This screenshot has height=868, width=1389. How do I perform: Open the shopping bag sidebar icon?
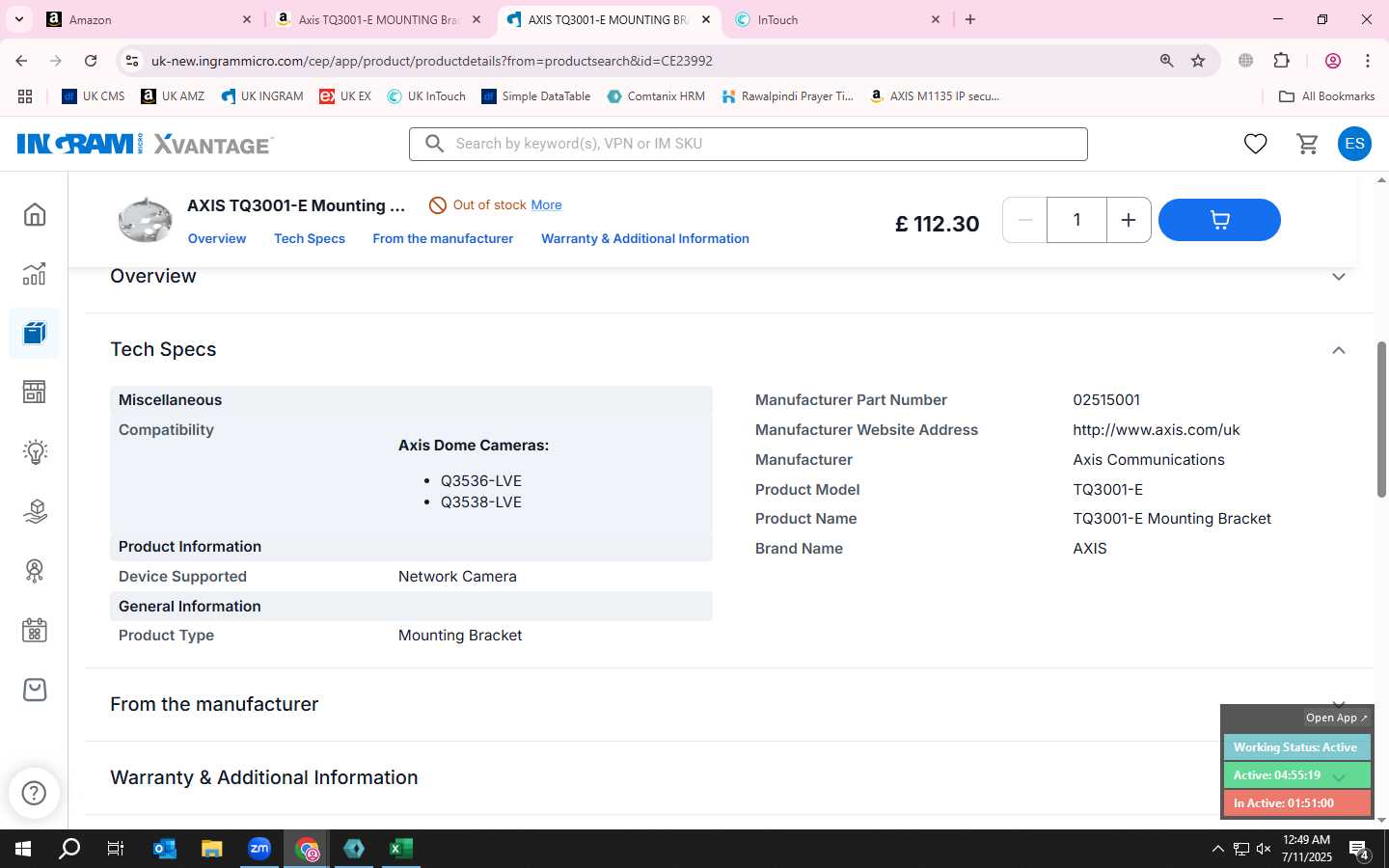tap(35, 690)
